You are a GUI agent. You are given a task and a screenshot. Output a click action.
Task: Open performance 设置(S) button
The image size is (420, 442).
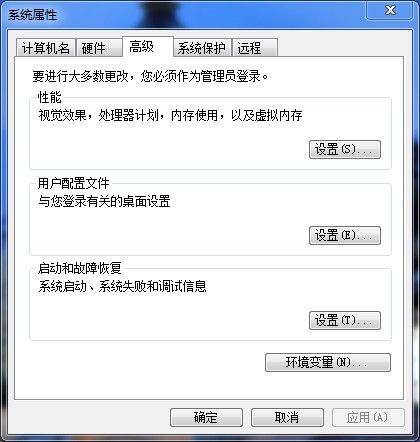(x=345, y=150)
